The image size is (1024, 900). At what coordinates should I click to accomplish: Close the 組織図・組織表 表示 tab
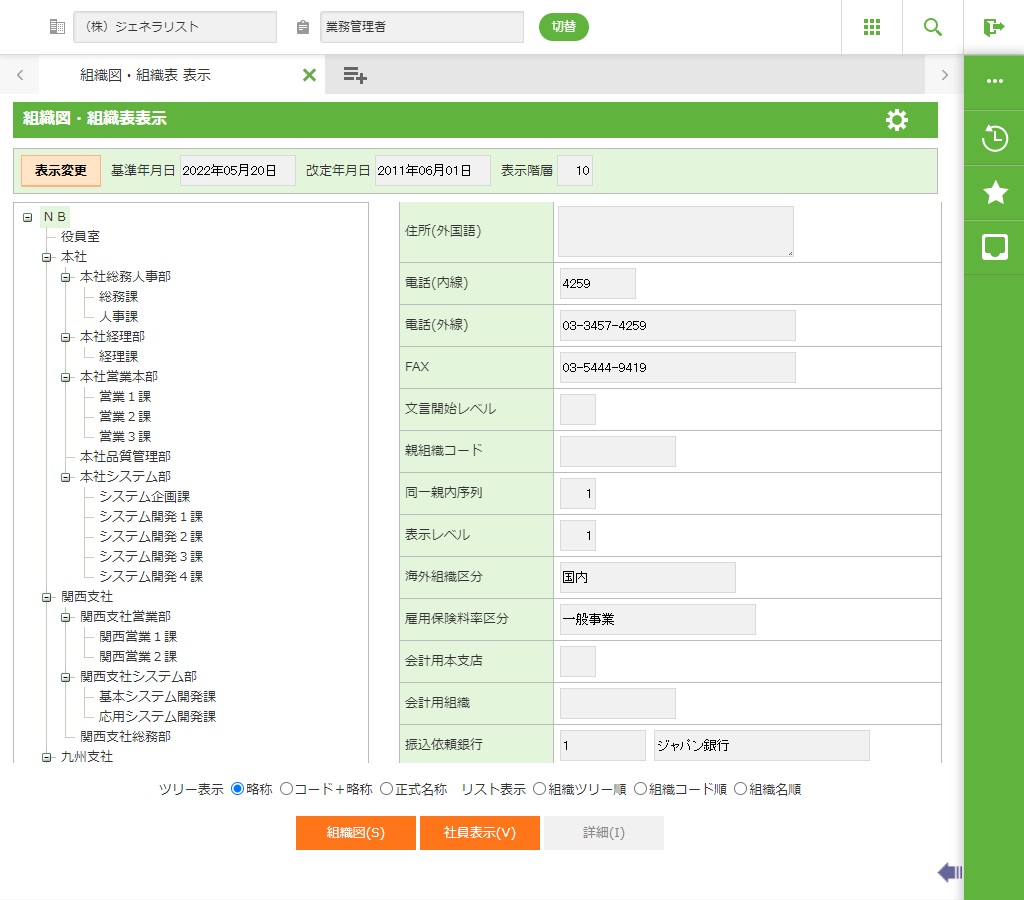coord(309,75)
